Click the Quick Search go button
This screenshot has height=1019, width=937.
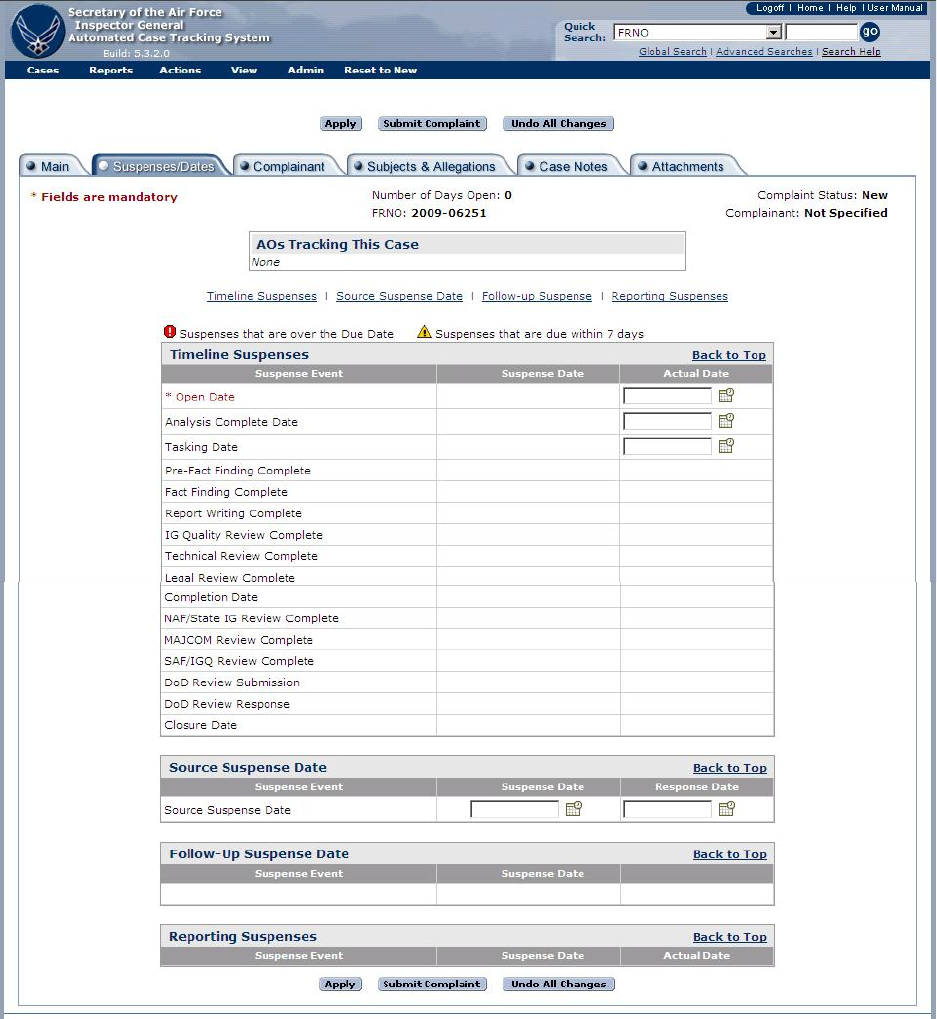(870, 31)
